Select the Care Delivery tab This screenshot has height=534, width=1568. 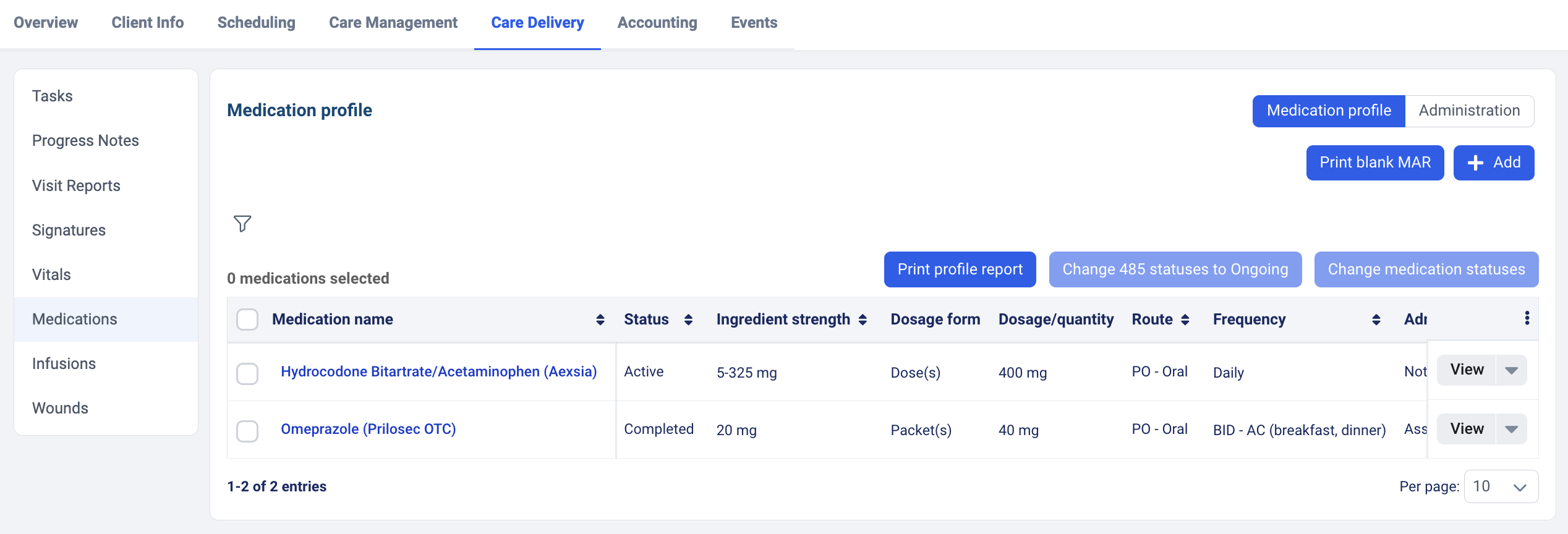[x=537, y=23]
